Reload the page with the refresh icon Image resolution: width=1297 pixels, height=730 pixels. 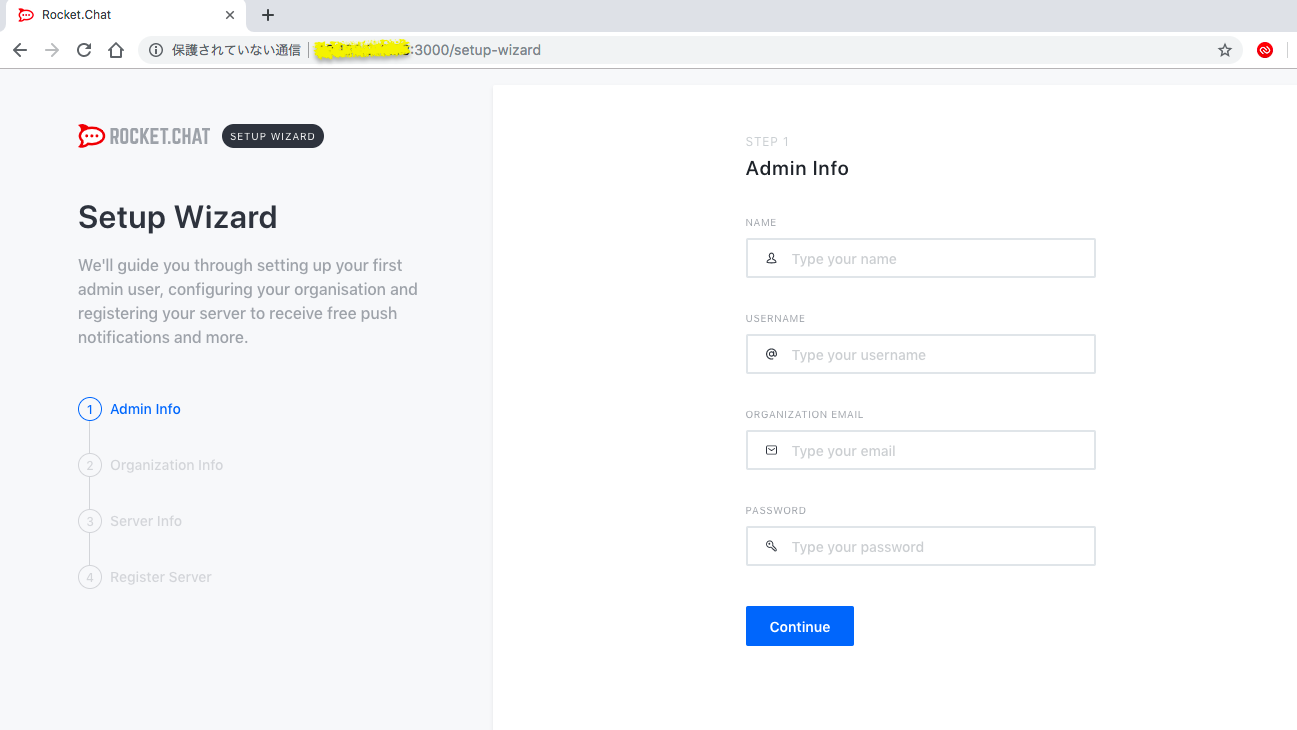(x=84, y=50)
